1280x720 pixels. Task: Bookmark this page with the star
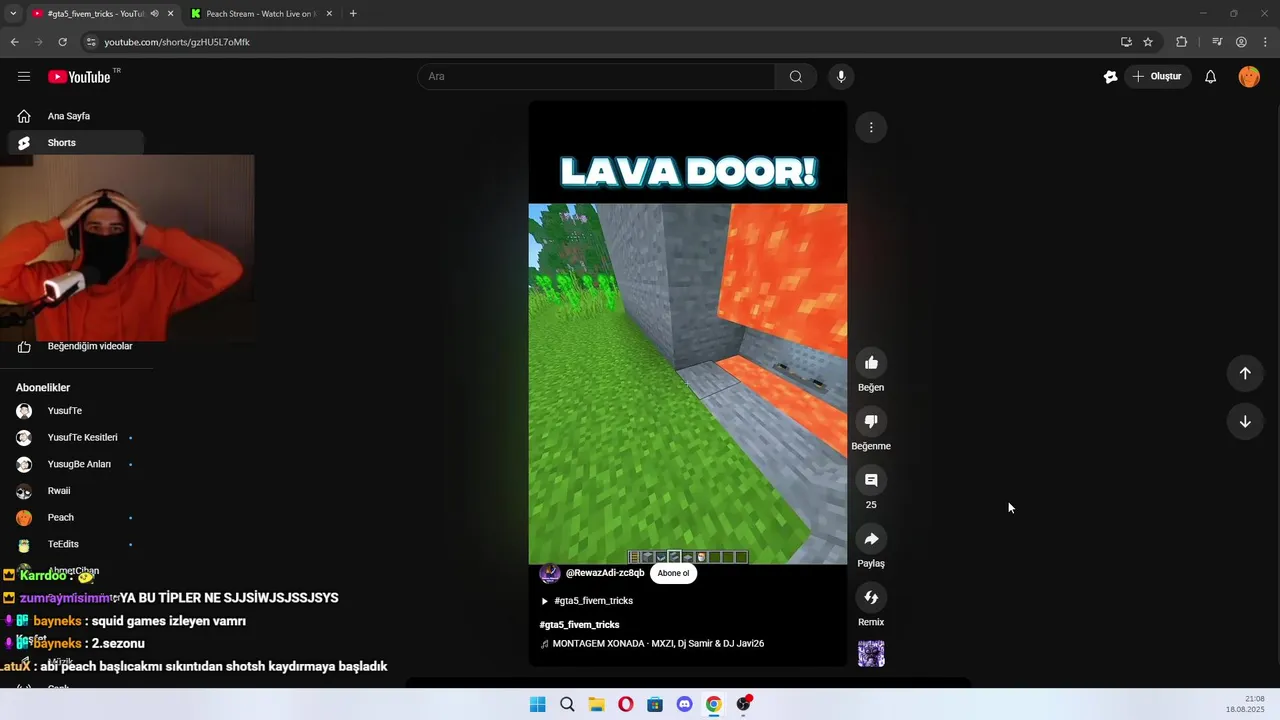point(1148,42)
